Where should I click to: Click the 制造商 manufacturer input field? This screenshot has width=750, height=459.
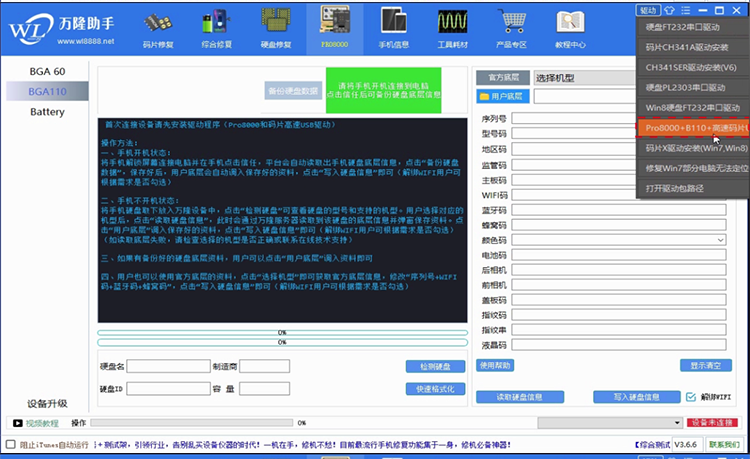point(264,367)
